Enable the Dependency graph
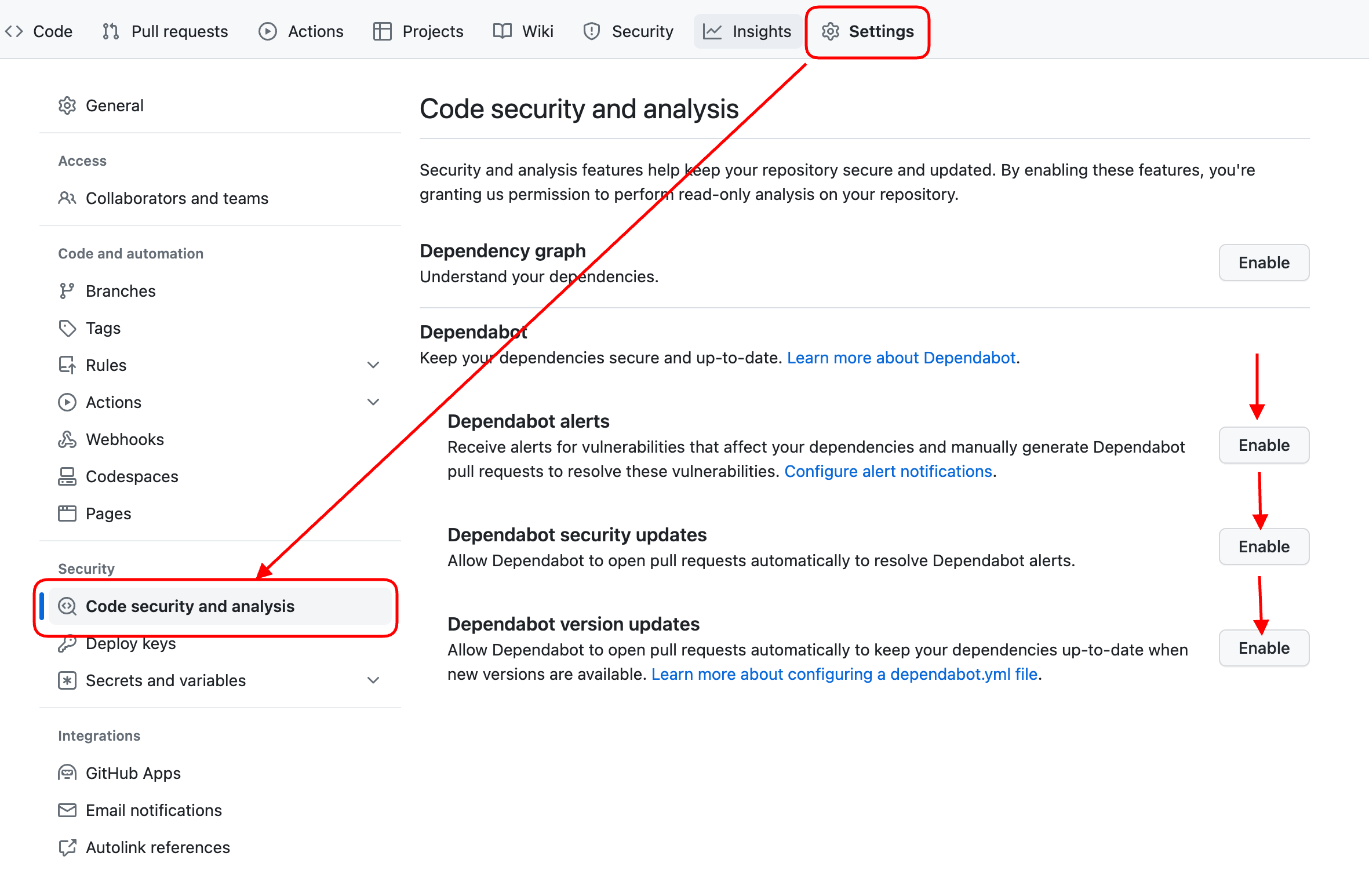 tap(1264, 263)
